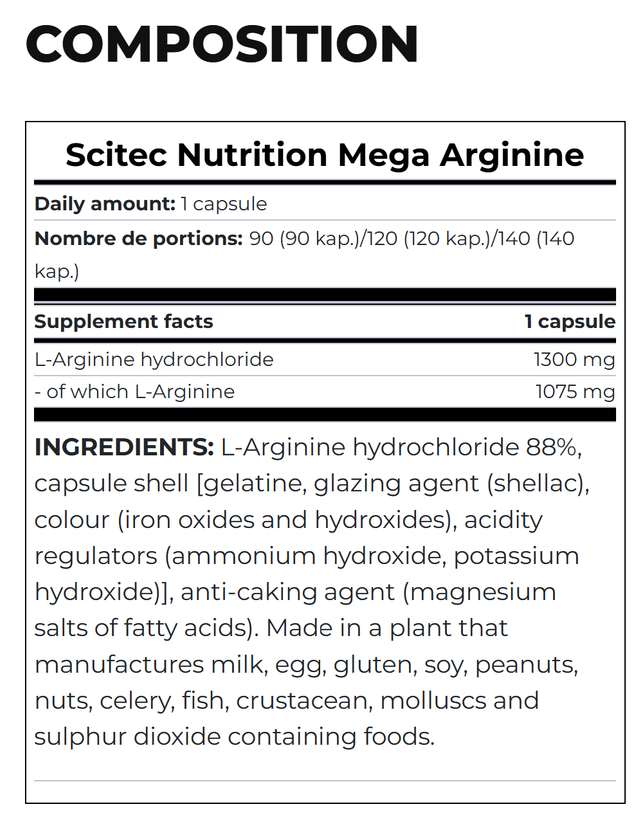Click 'L-Arginine hydrochloride 88%' in ingredients

pyautogui.click(x=400, y=448)
